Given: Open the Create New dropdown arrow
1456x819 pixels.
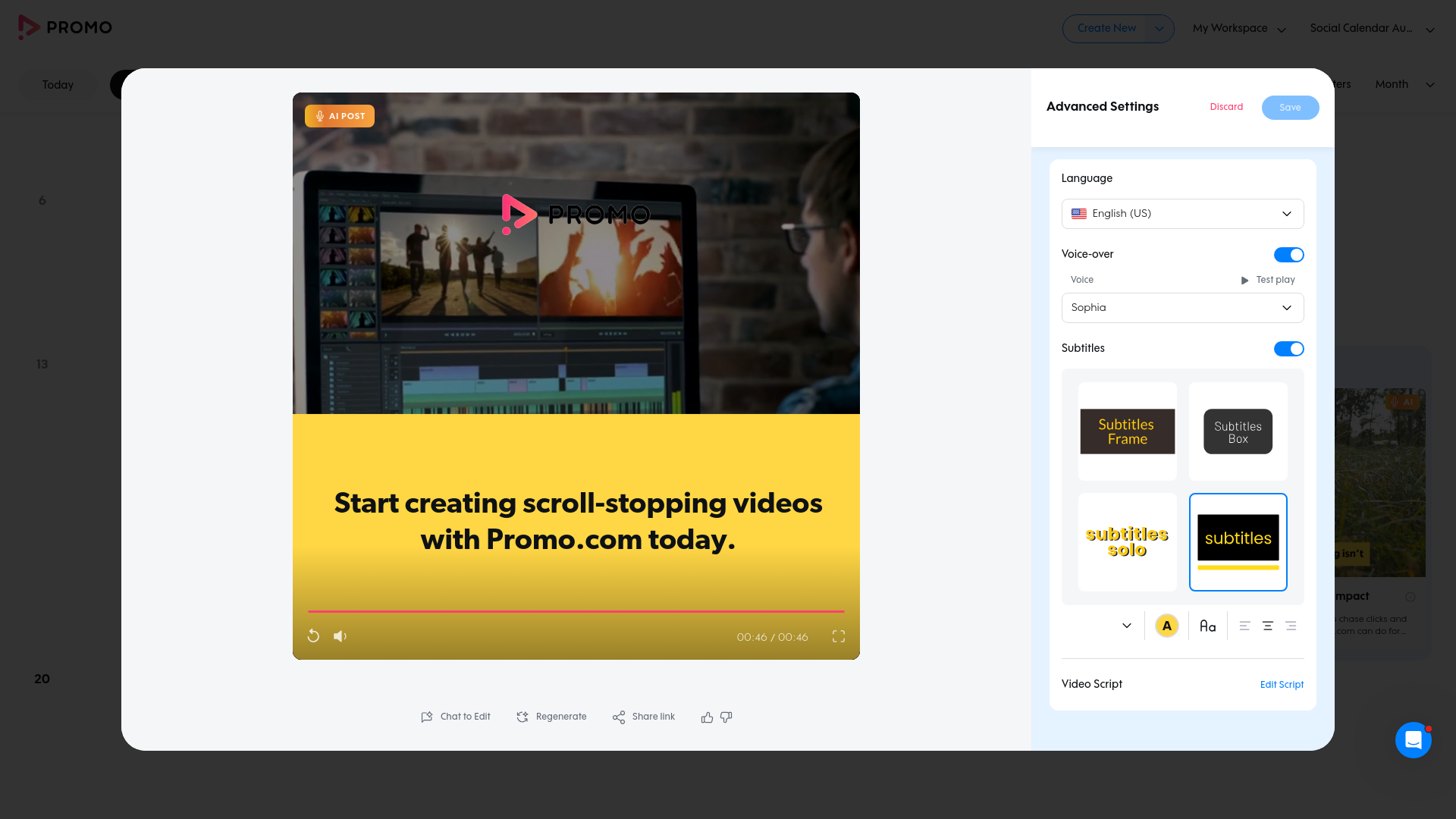Looking at the screenshot, I should point(1159,29).
